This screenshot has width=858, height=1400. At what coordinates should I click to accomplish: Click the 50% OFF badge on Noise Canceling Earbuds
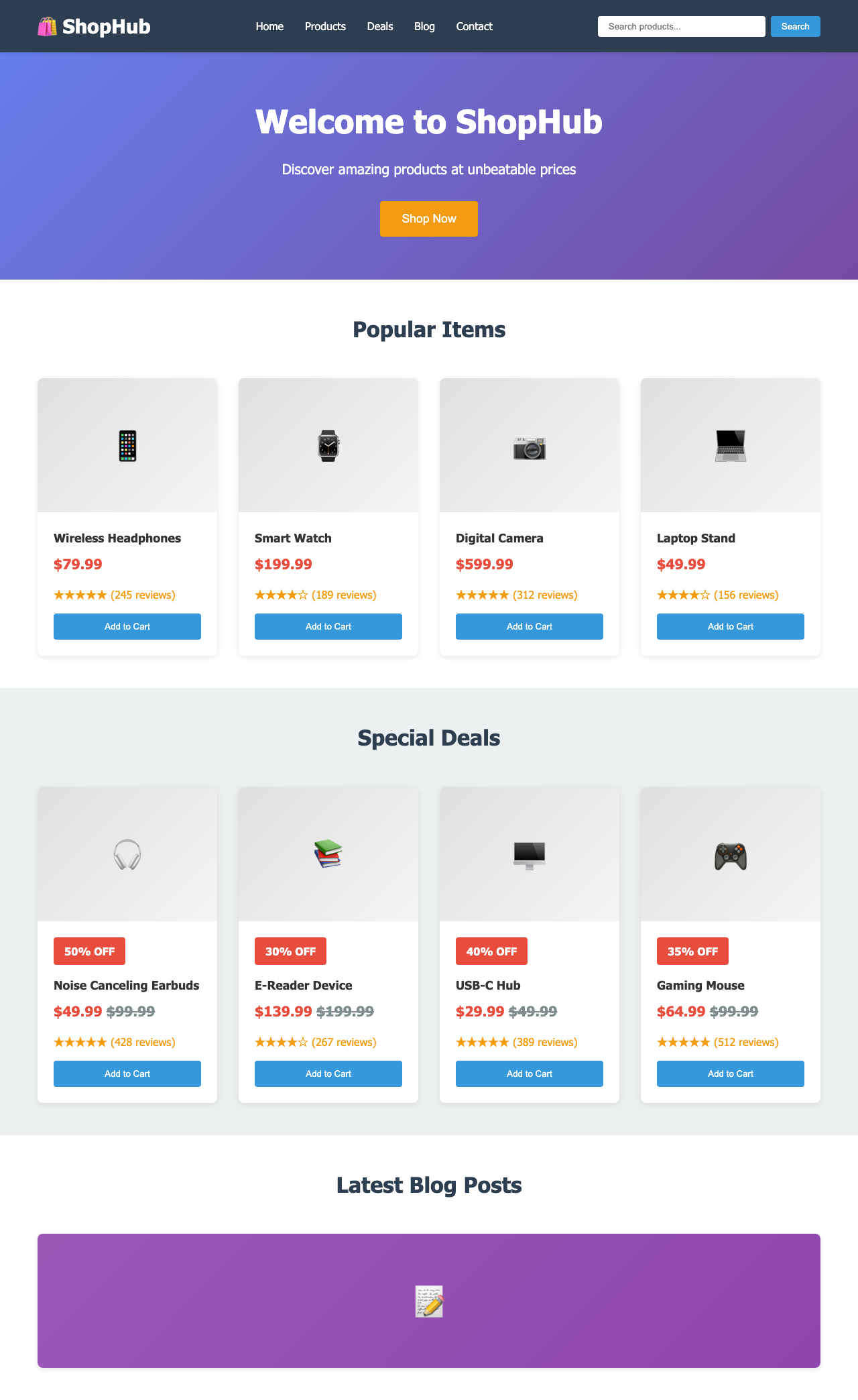(x=89, y=951)
